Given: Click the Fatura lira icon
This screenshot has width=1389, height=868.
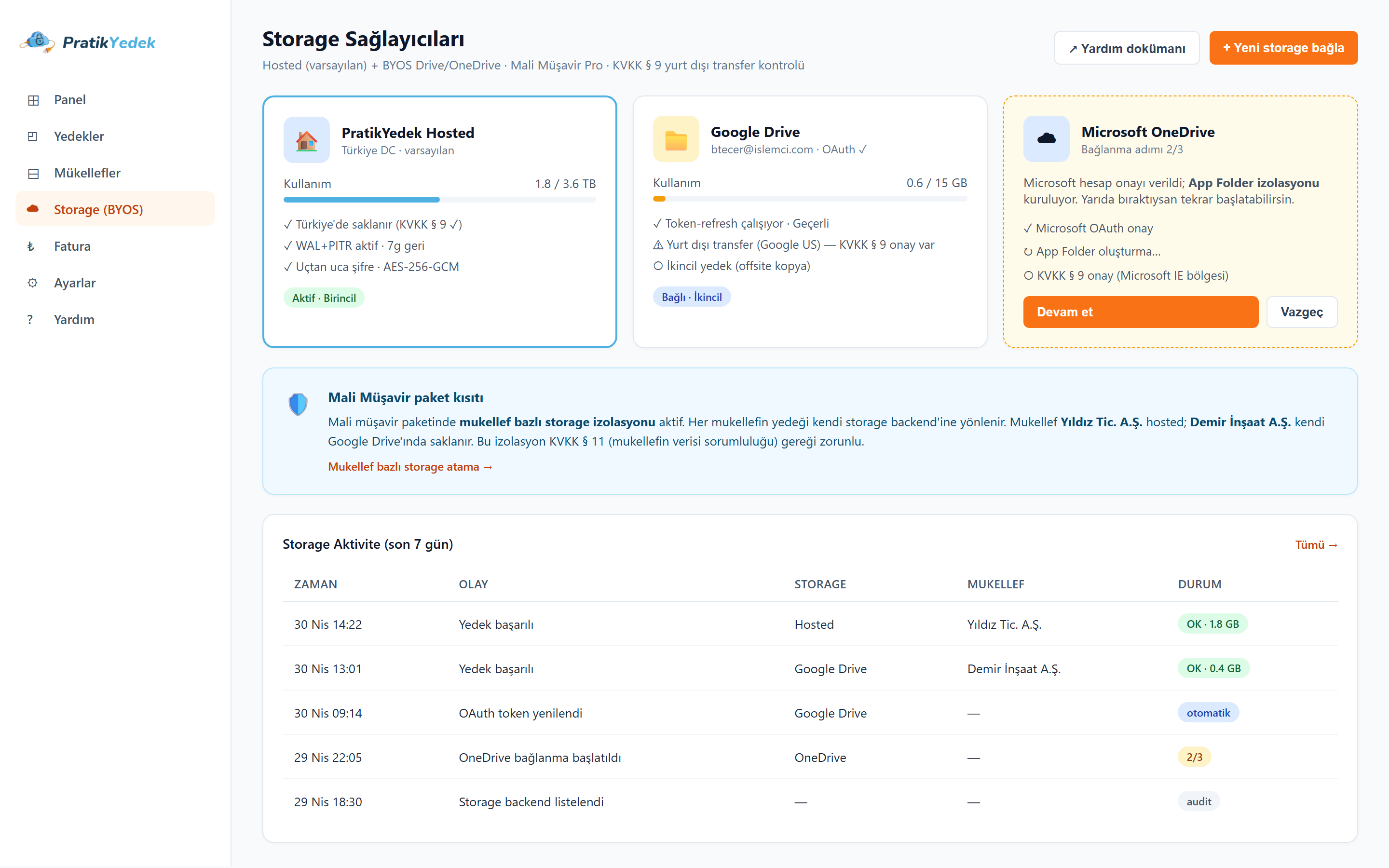Looking at the screenshot, I should [31, 246].
